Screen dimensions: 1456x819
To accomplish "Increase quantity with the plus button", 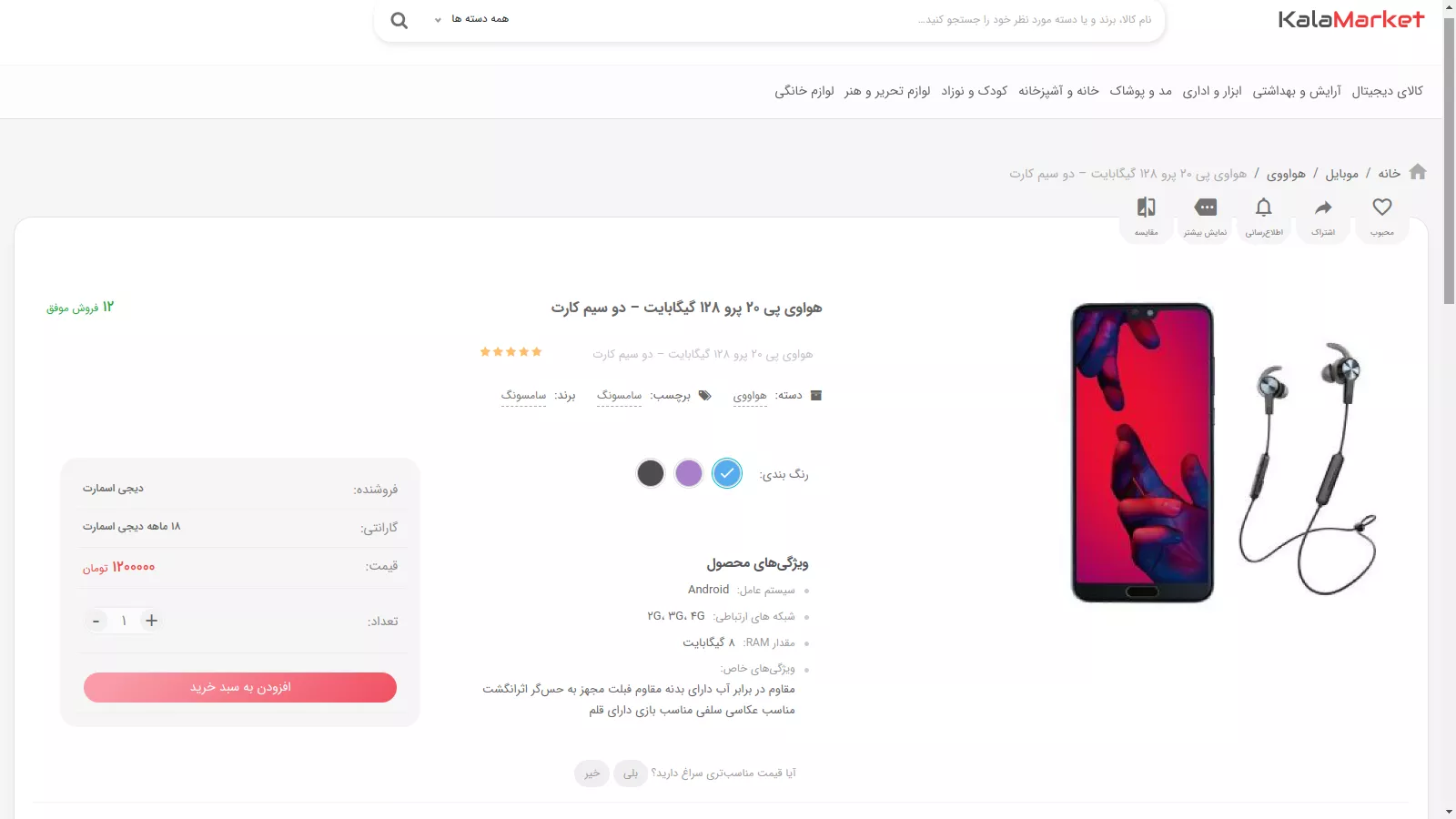I will coord(152,621).
